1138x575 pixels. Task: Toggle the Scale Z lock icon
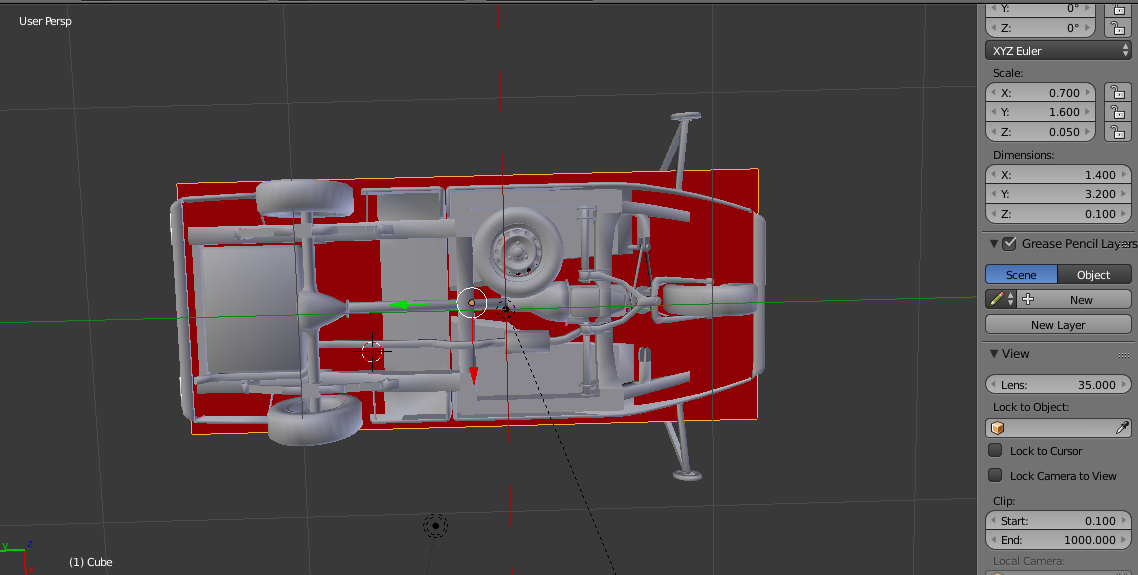[1118, 131]
